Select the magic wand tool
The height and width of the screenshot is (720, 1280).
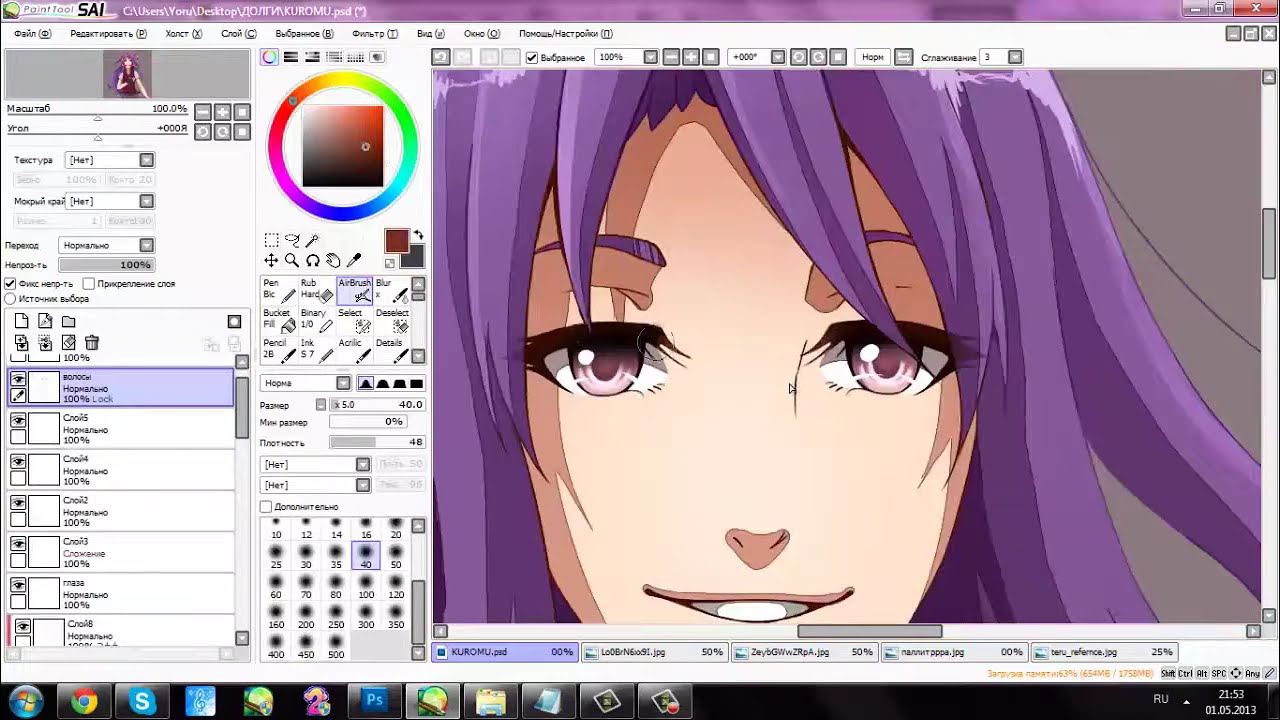click(x=313, y=240)
